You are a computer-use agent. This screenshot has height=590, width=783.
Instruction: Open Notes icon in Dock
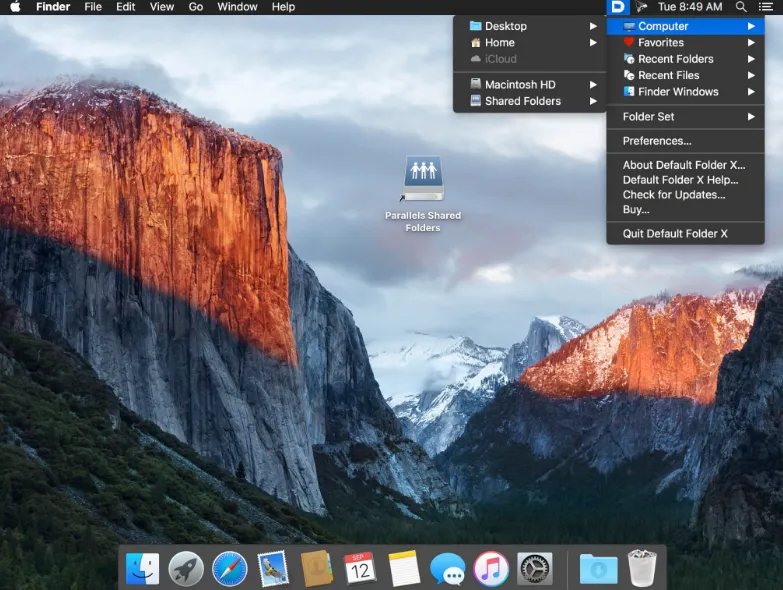403,568
